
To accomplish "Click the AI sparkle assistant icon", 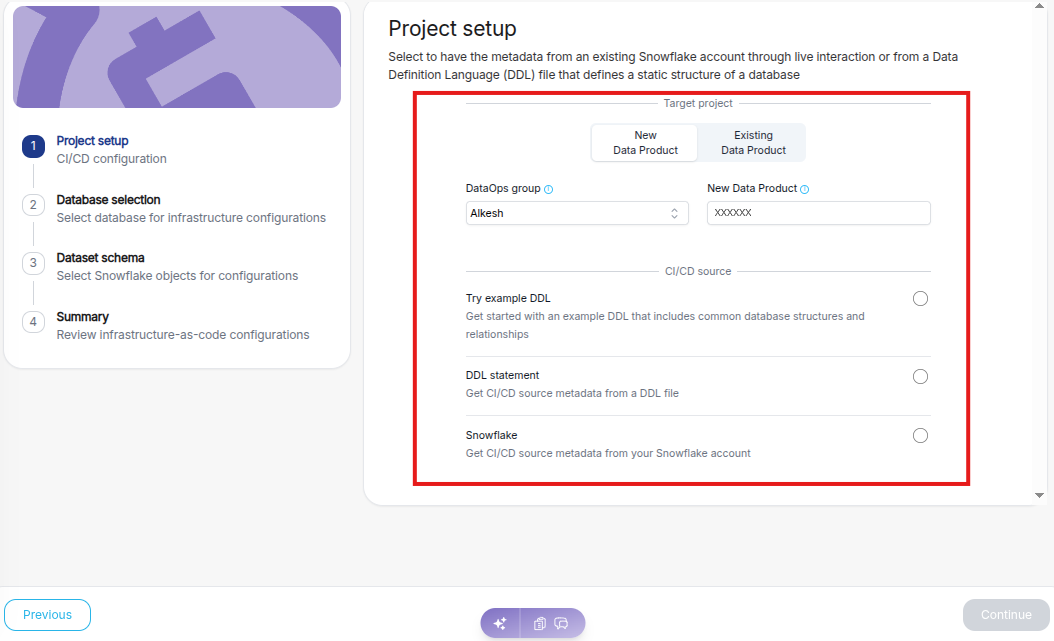I will (500, 623).
